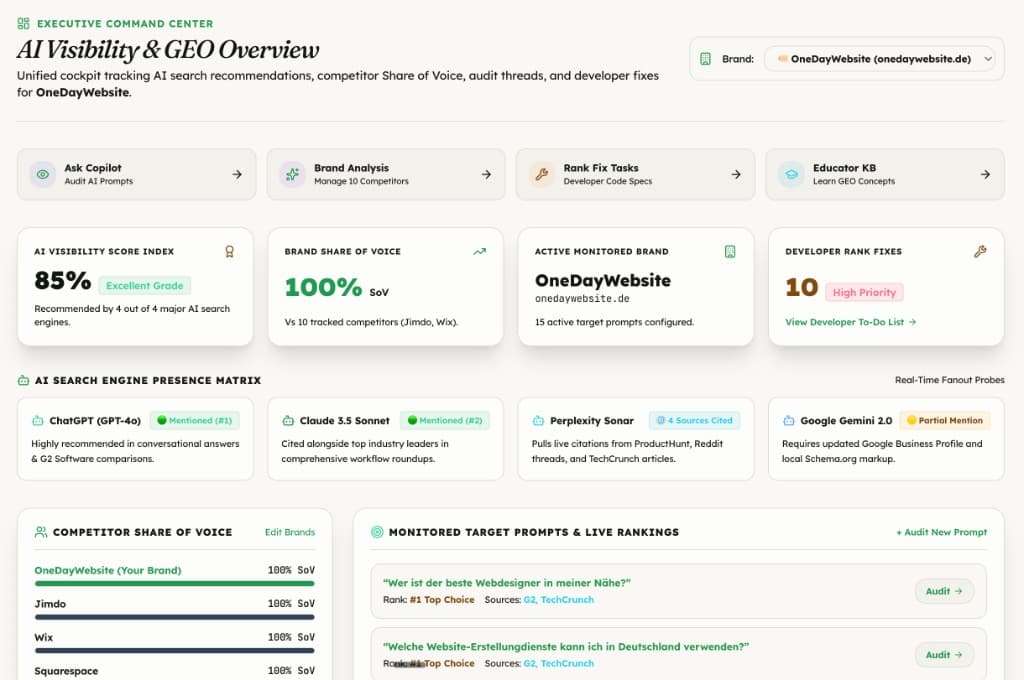
Task: Click the sparkle icon on Brand Analysis
Action: [293, 174]
